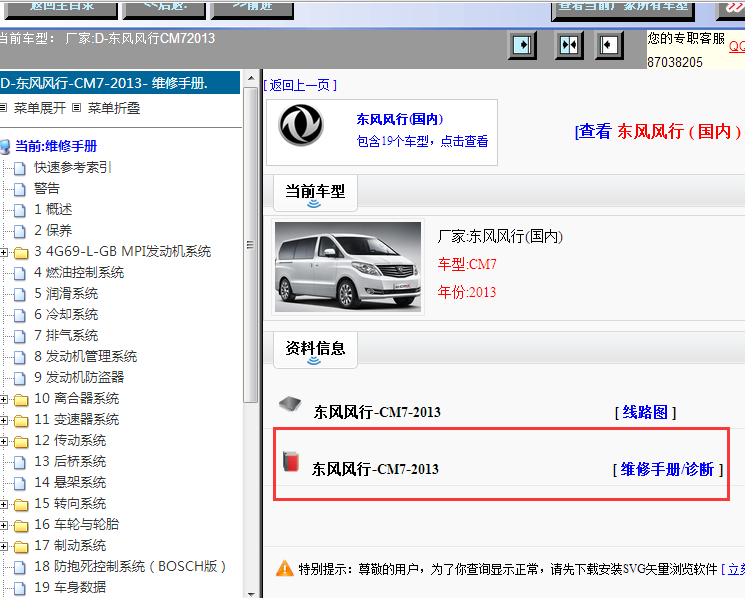Click the left-arrow panel layout icon
Image resolution: width=745 pixels, height=598 pixels.
click(x=609, y=46)
